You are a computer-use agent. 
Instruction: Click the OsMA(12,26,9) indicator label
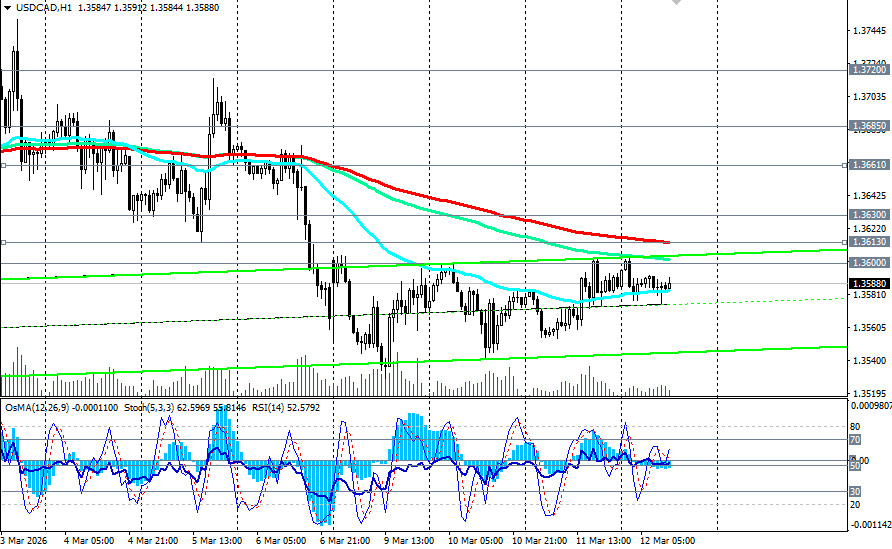37,408
